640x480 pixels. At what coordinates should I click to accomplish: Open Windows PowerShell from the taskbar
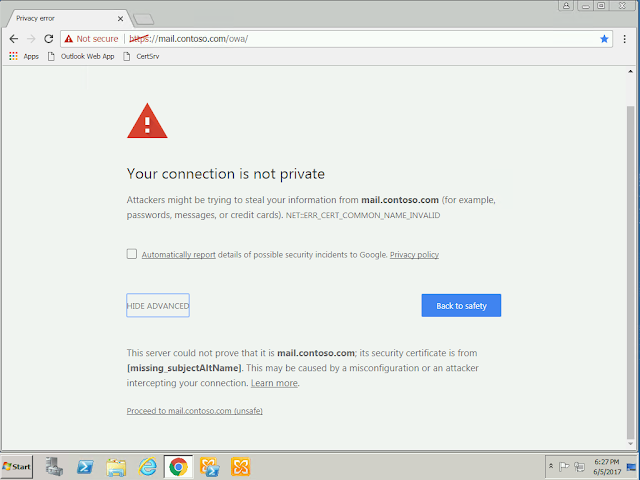[85, 467]
